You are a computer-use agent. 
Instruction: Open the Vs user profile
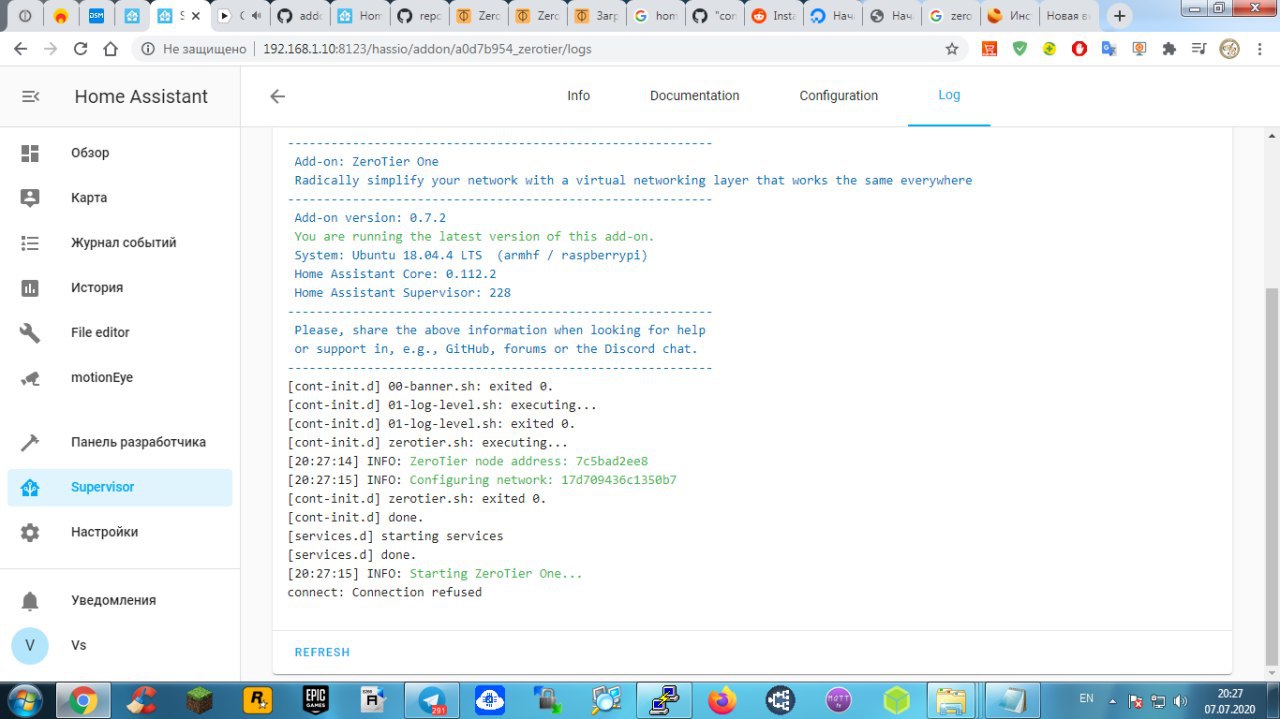120,645
